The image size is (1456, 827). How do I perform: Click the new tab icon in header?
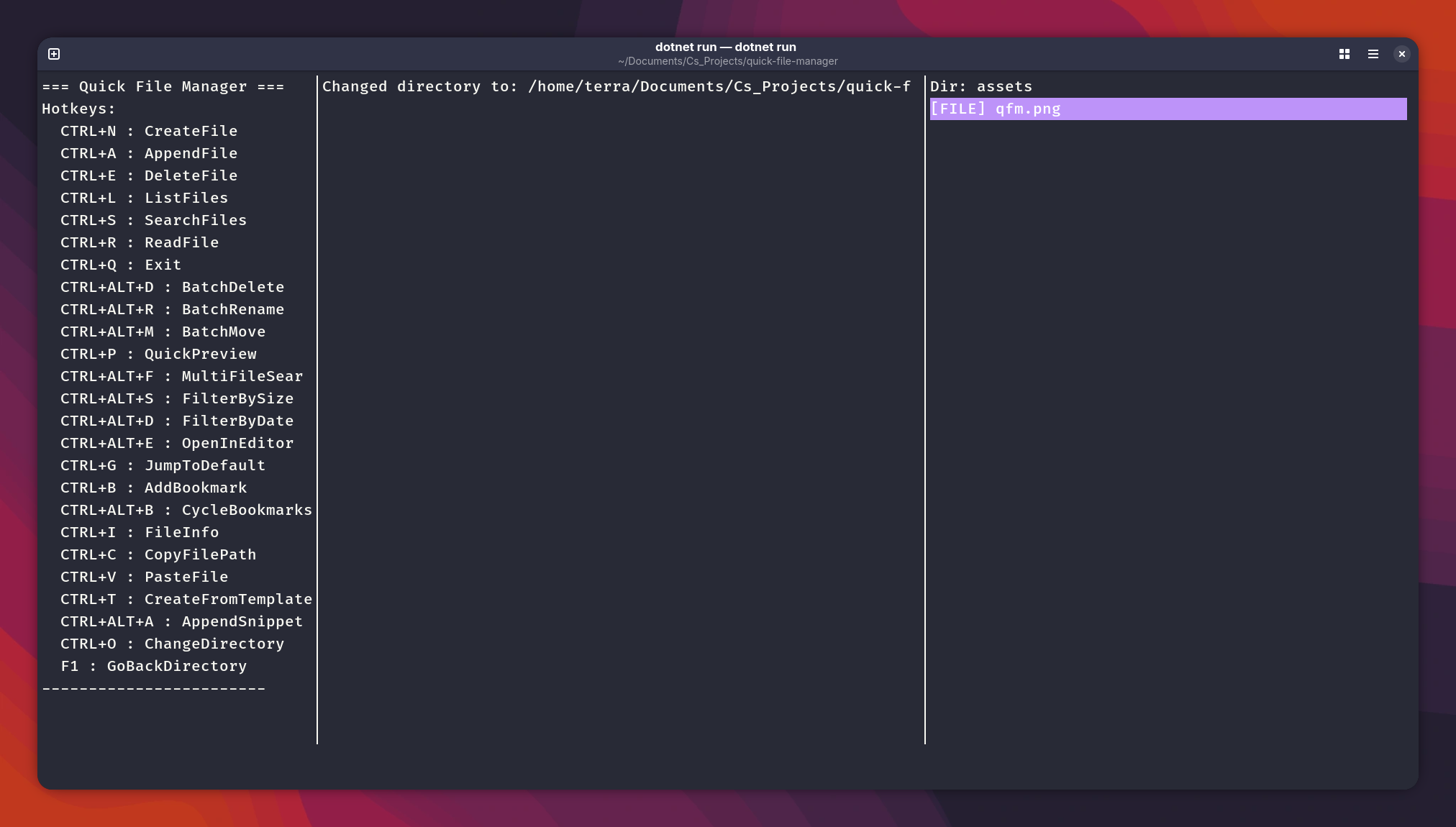pos(54,54)
